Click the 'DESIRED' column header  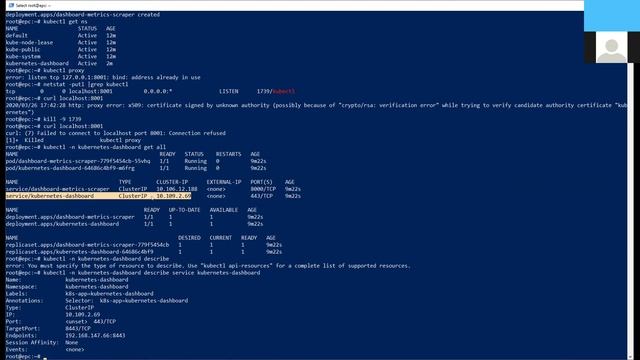click(189, 238)
